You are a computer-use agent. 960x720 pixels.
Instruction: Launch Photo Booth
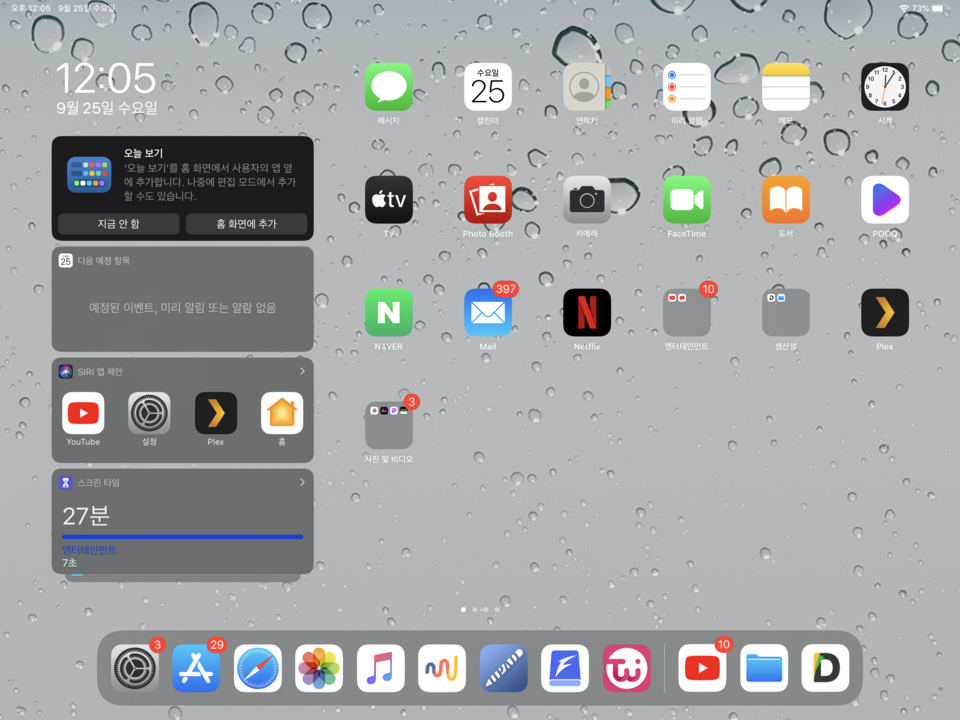488,200
